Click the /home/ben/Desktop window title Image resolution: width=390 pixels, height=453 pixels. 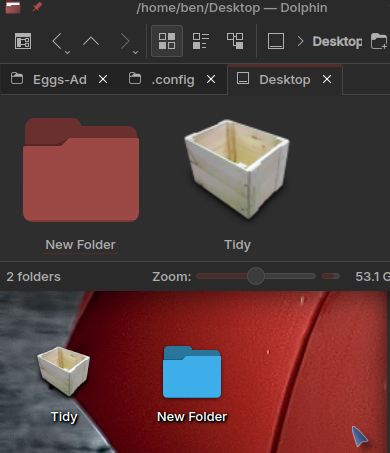coord(232,8)
